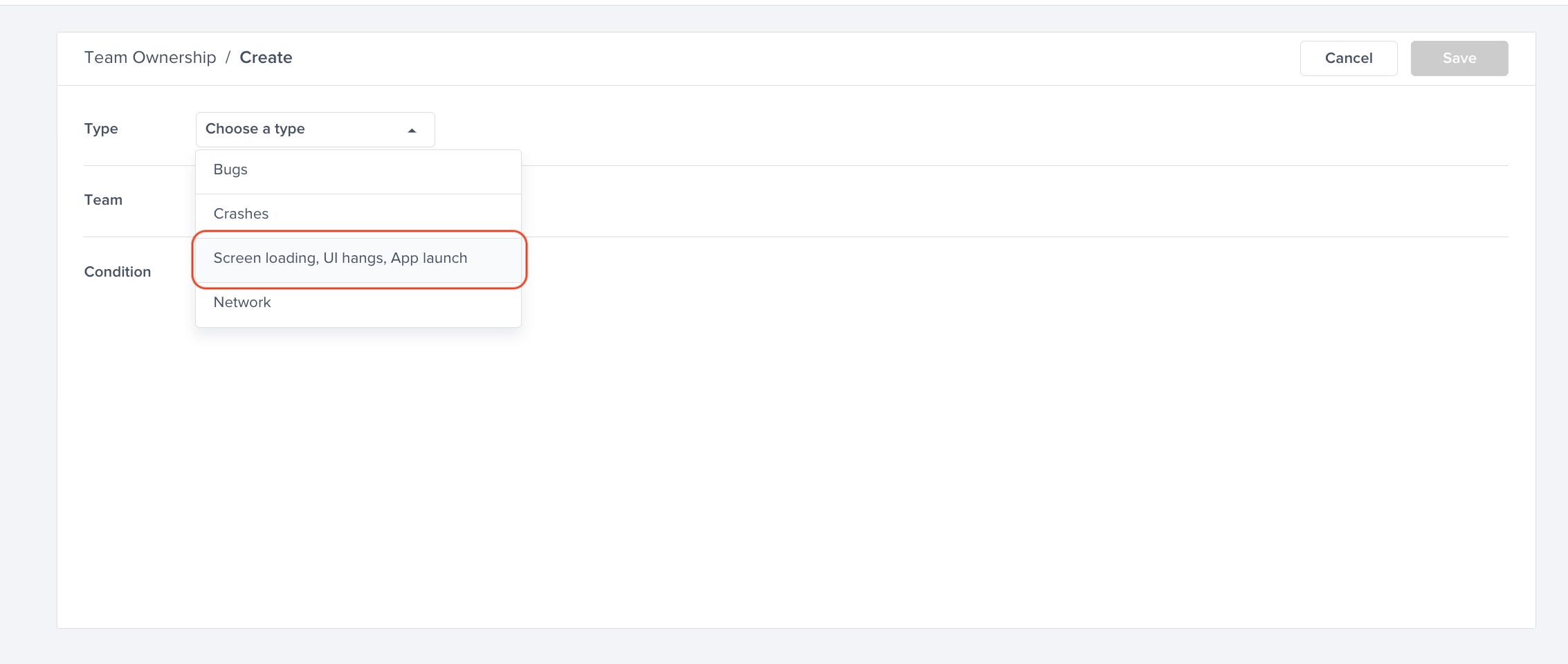Click the header bar between Create and Cancel
The height and width of the screenshot is (664, 1568).
(761, 58)
